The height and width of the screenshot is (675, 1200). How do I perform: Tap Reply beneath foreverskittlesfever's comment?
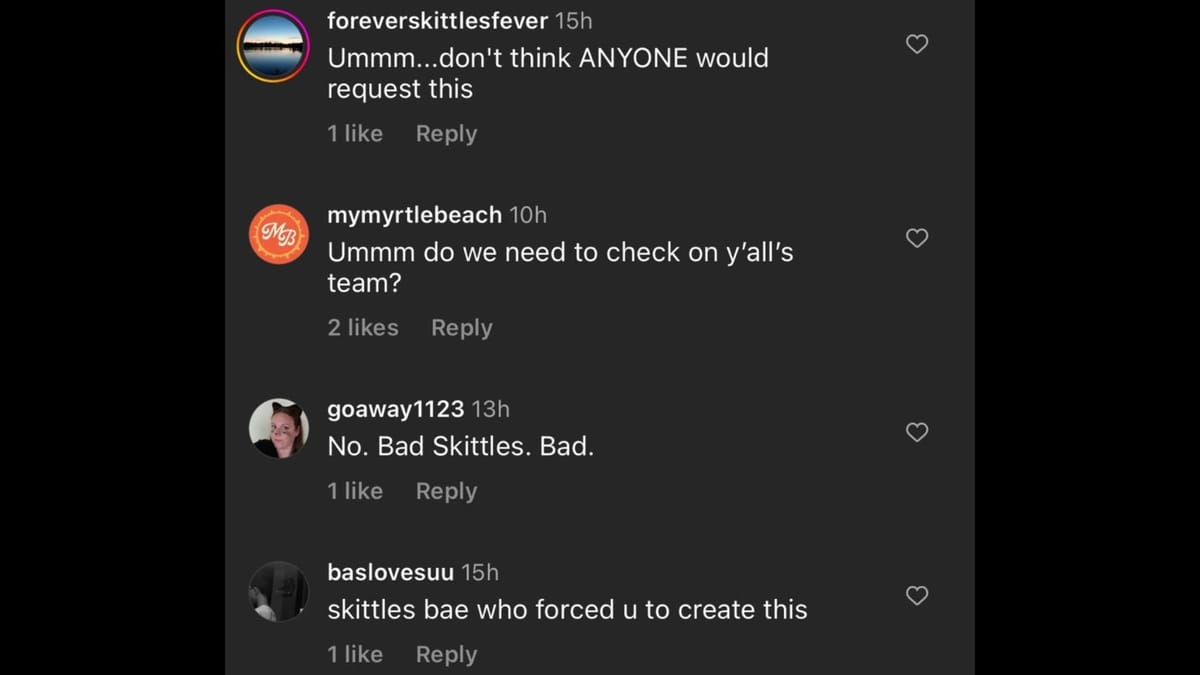point(446,133)
